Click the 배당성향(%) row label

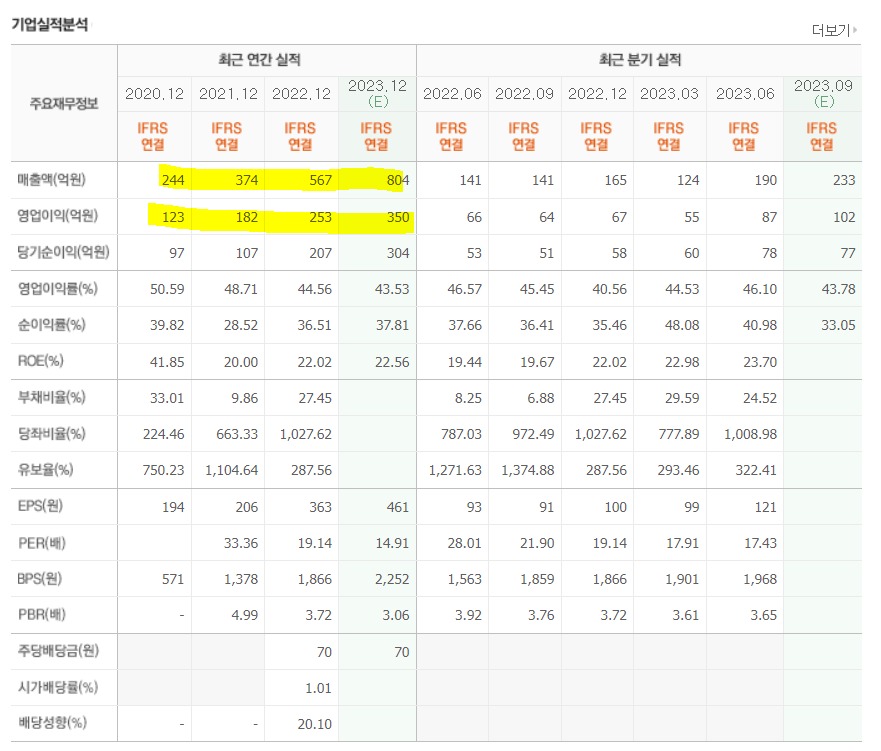tap(53, 723)
